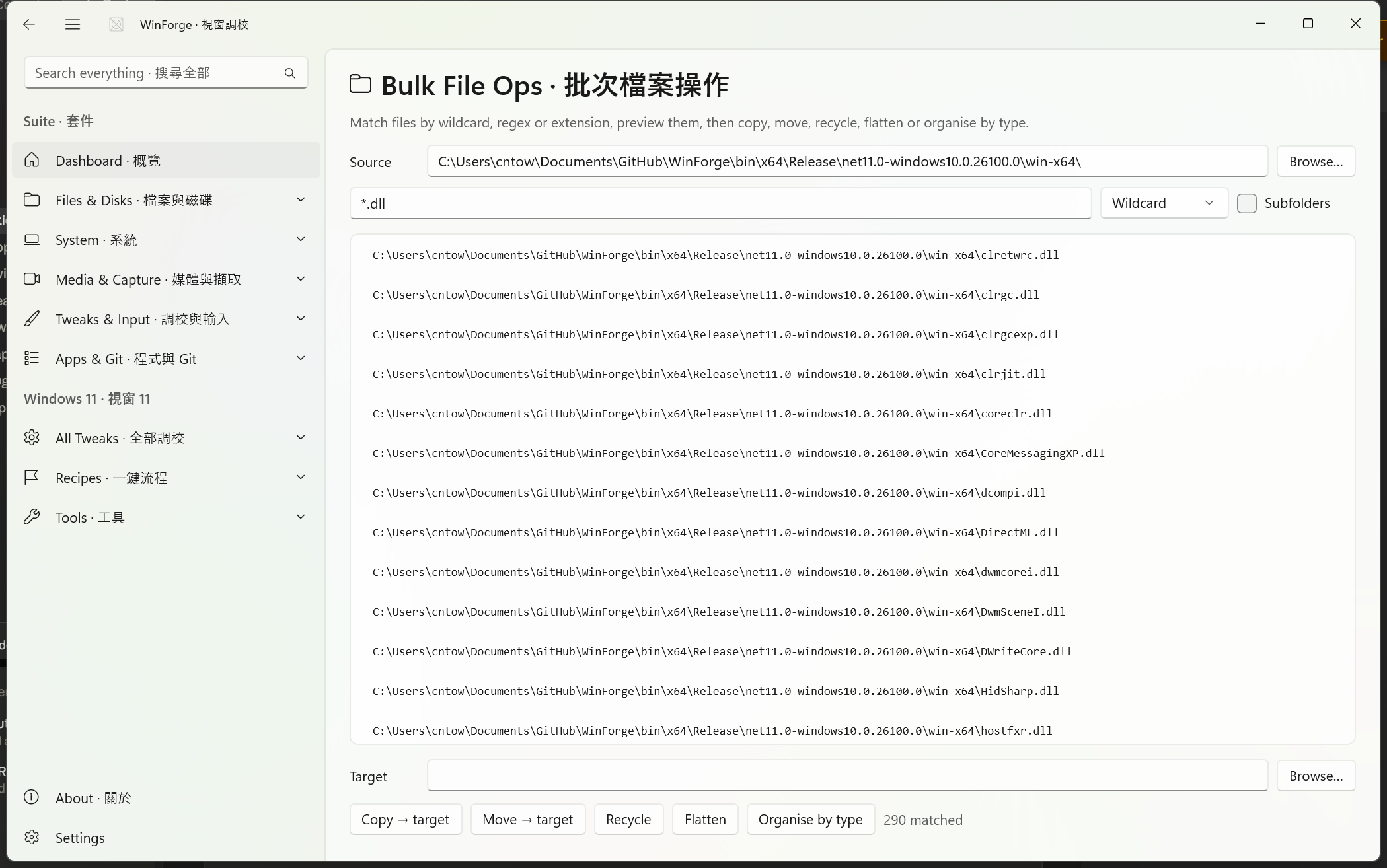Click the Files & Disks folder icon
This screenshot has width=1387, height=868.
(32, 199)
